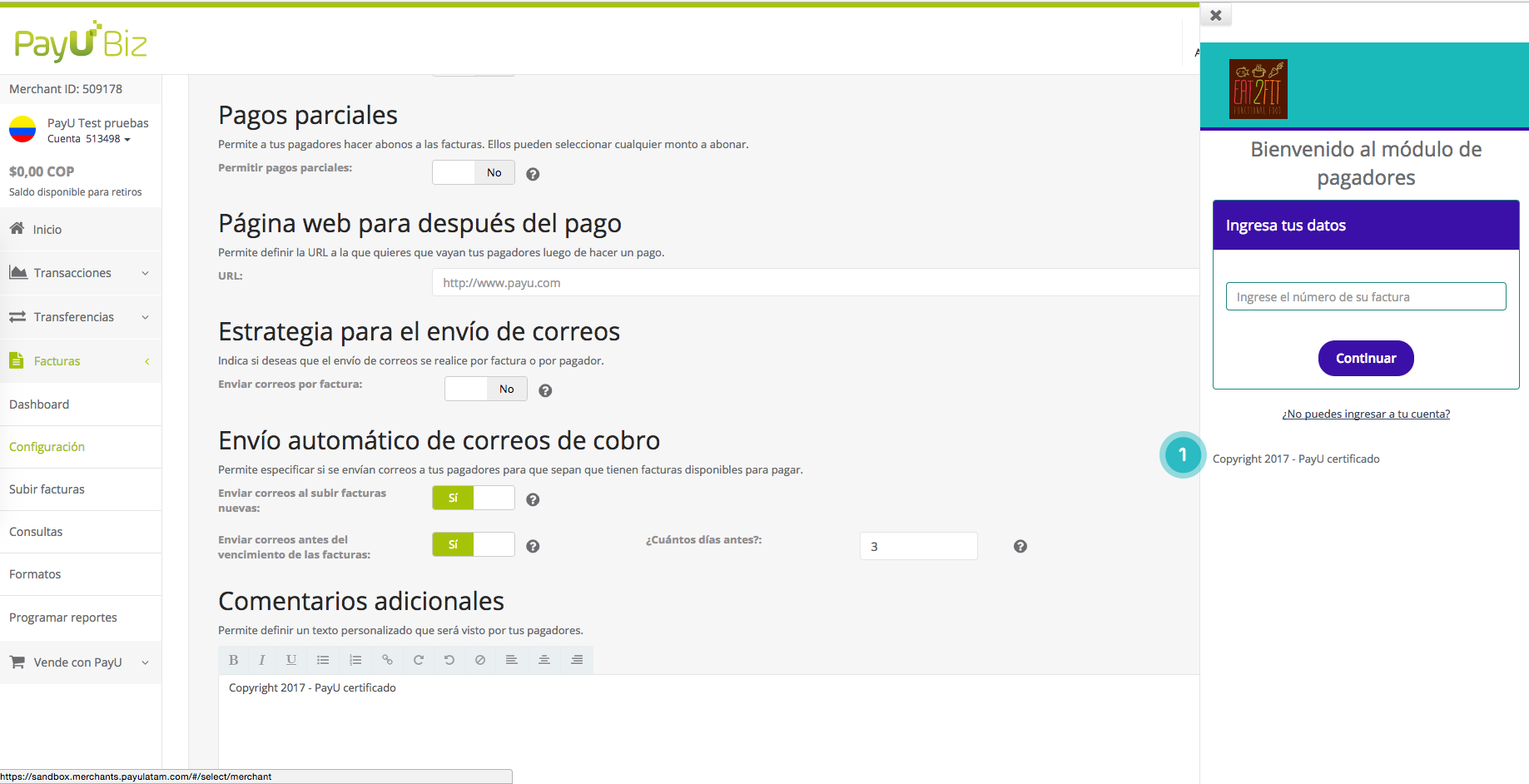Insert a hyperlink in the comments editor
Viewport: 1529px width, 784px height.
(387, 659)
